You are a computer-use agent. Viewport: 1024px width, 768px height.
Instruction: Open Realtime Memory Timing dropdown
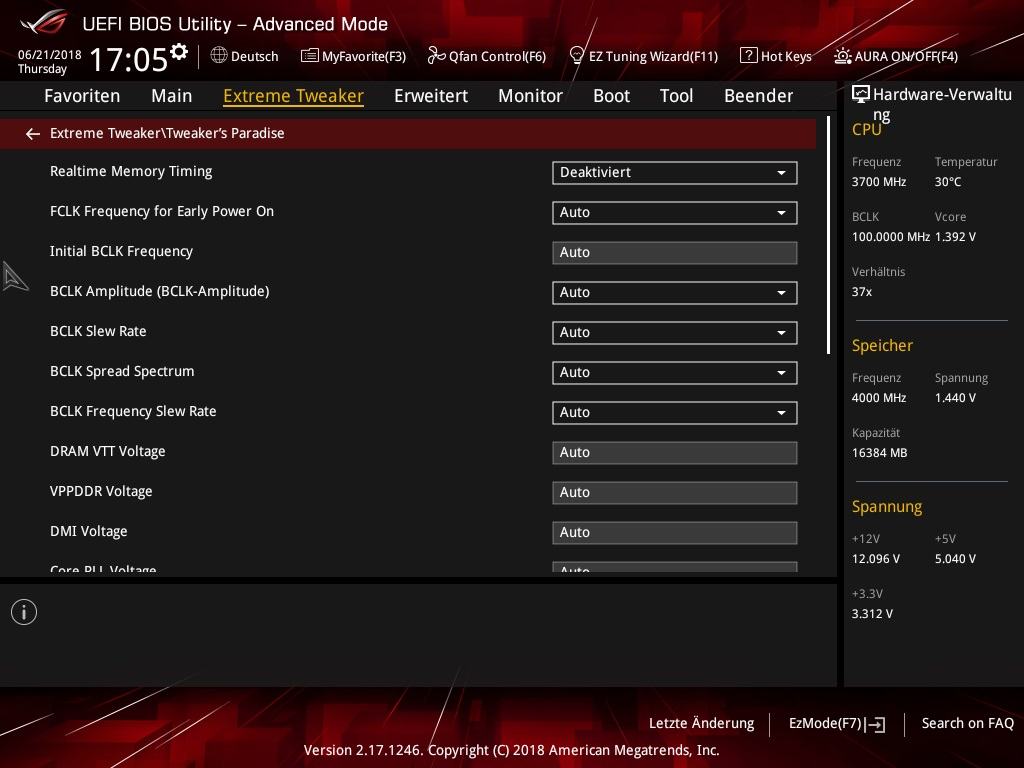675,173
